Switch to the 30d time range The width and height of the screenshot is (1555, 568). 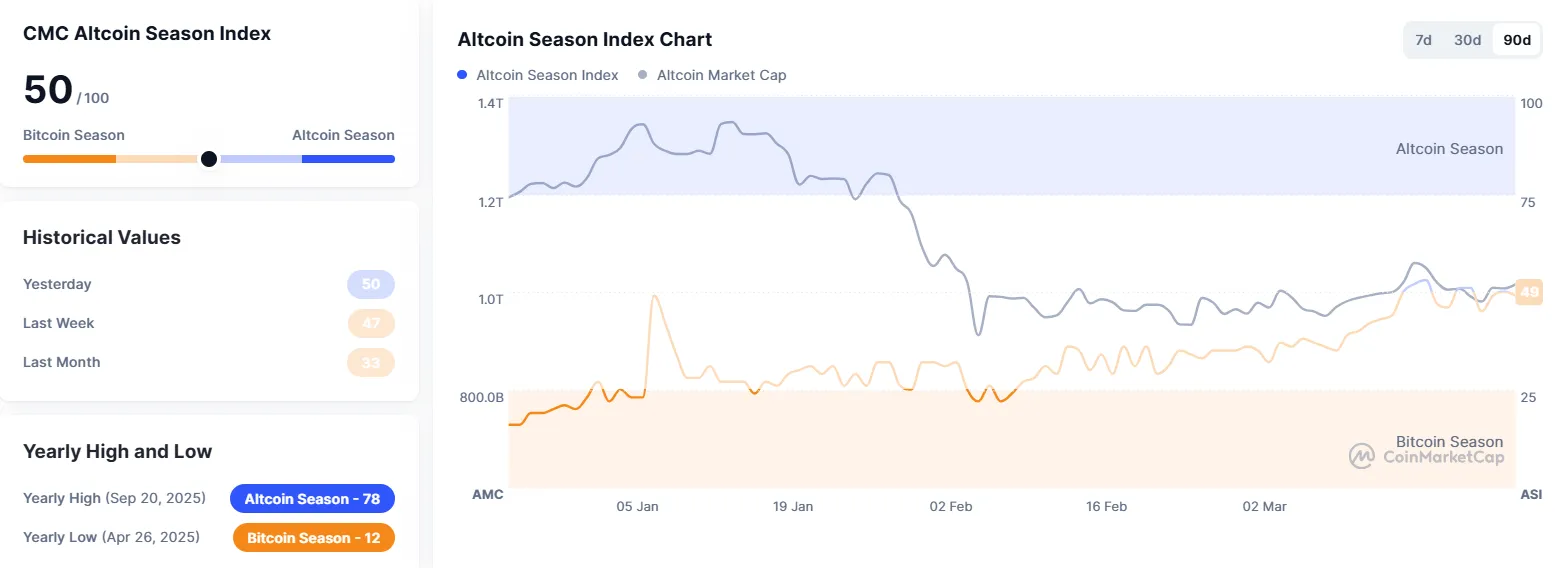1467,40
